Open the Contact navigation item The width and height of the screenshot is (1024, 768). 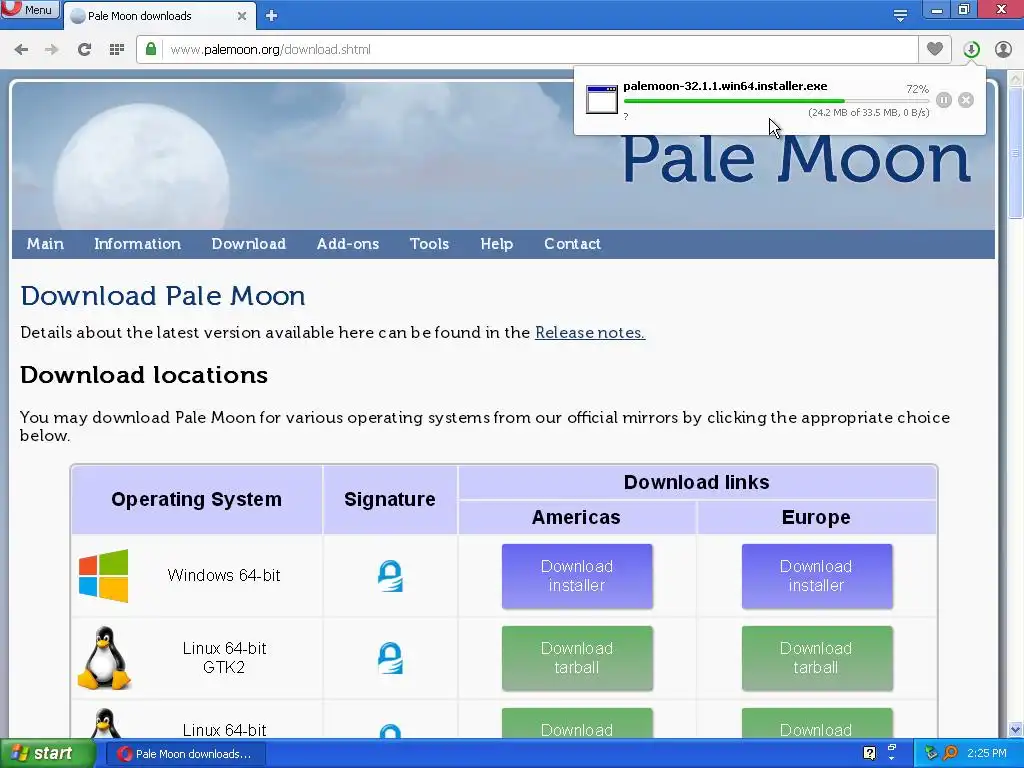click(x=572, y=244)
